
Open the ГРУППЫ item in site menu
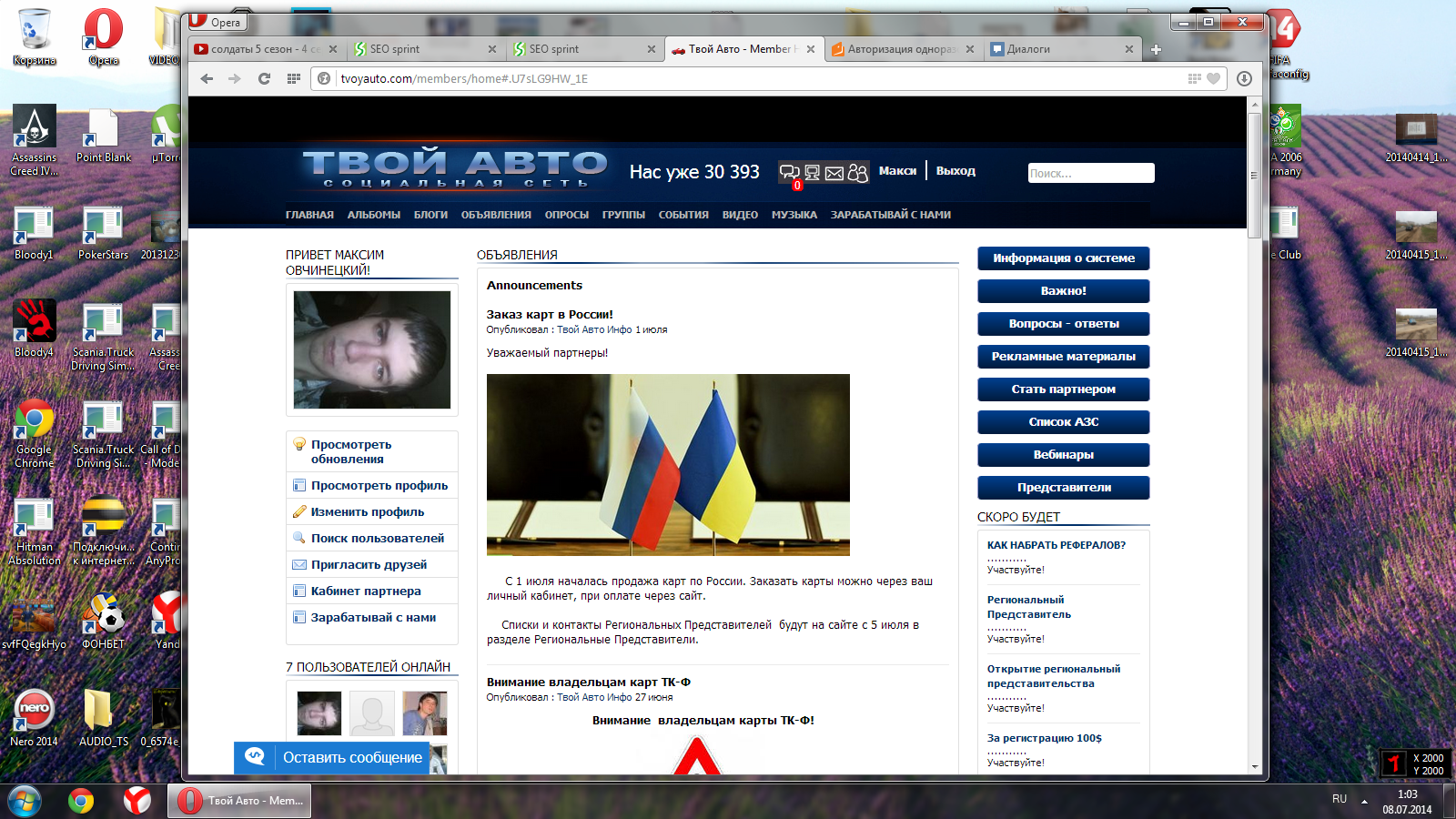(x=623, y=215)
